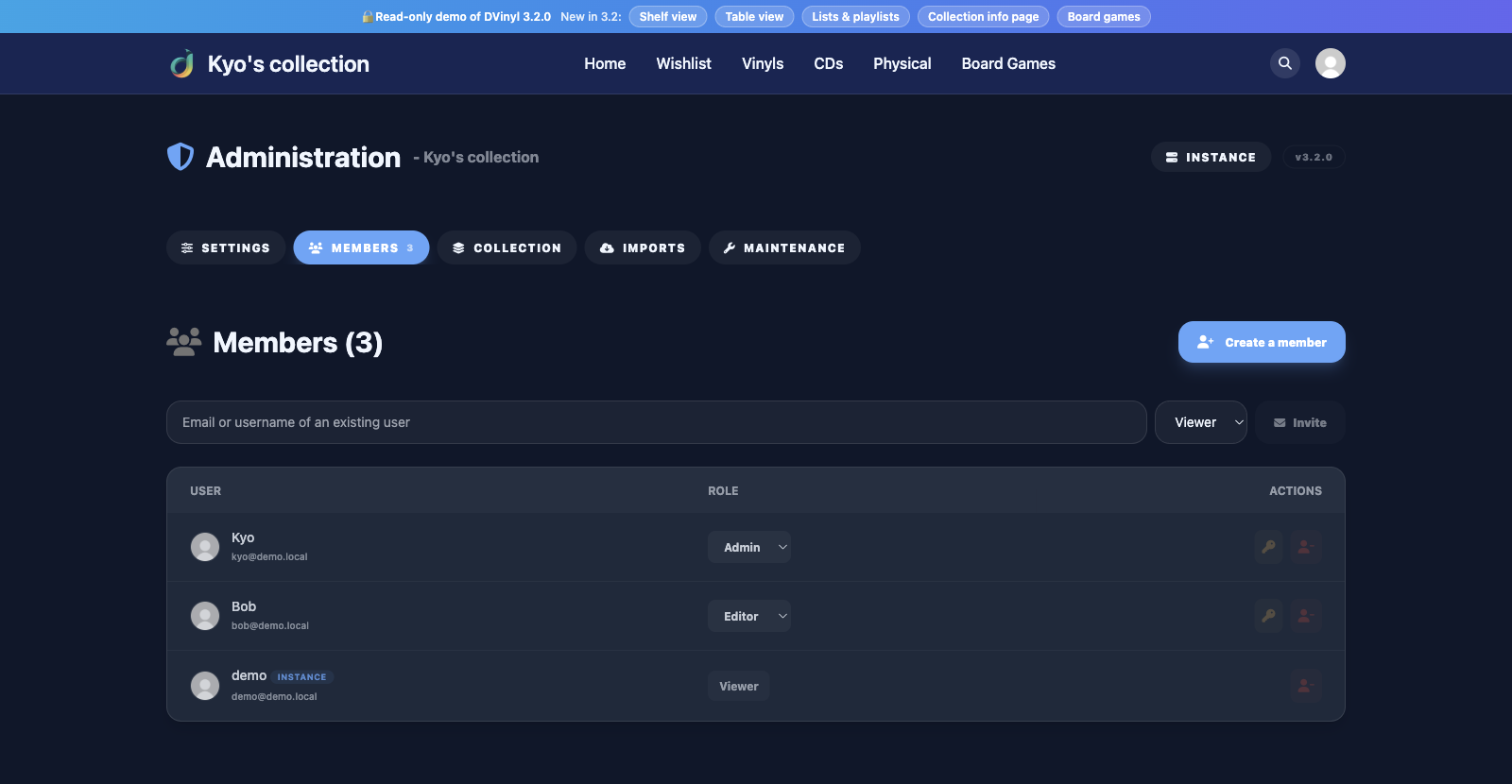
Task: Click Kyo's remove member icon
Action: point(1305,547)
